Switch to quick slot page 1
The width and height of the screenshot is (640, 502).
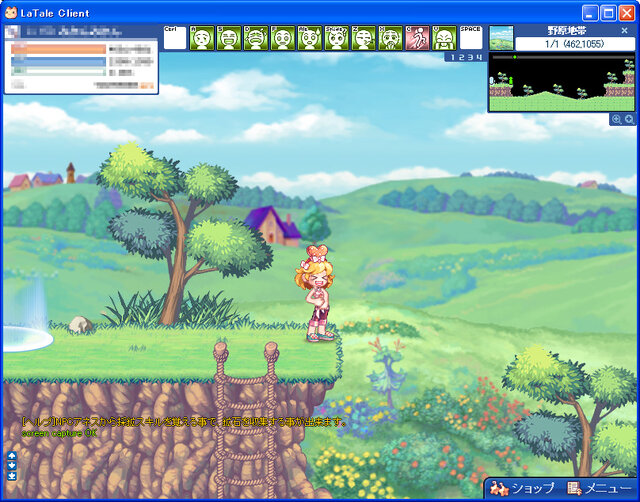click(x=453, y=58)
